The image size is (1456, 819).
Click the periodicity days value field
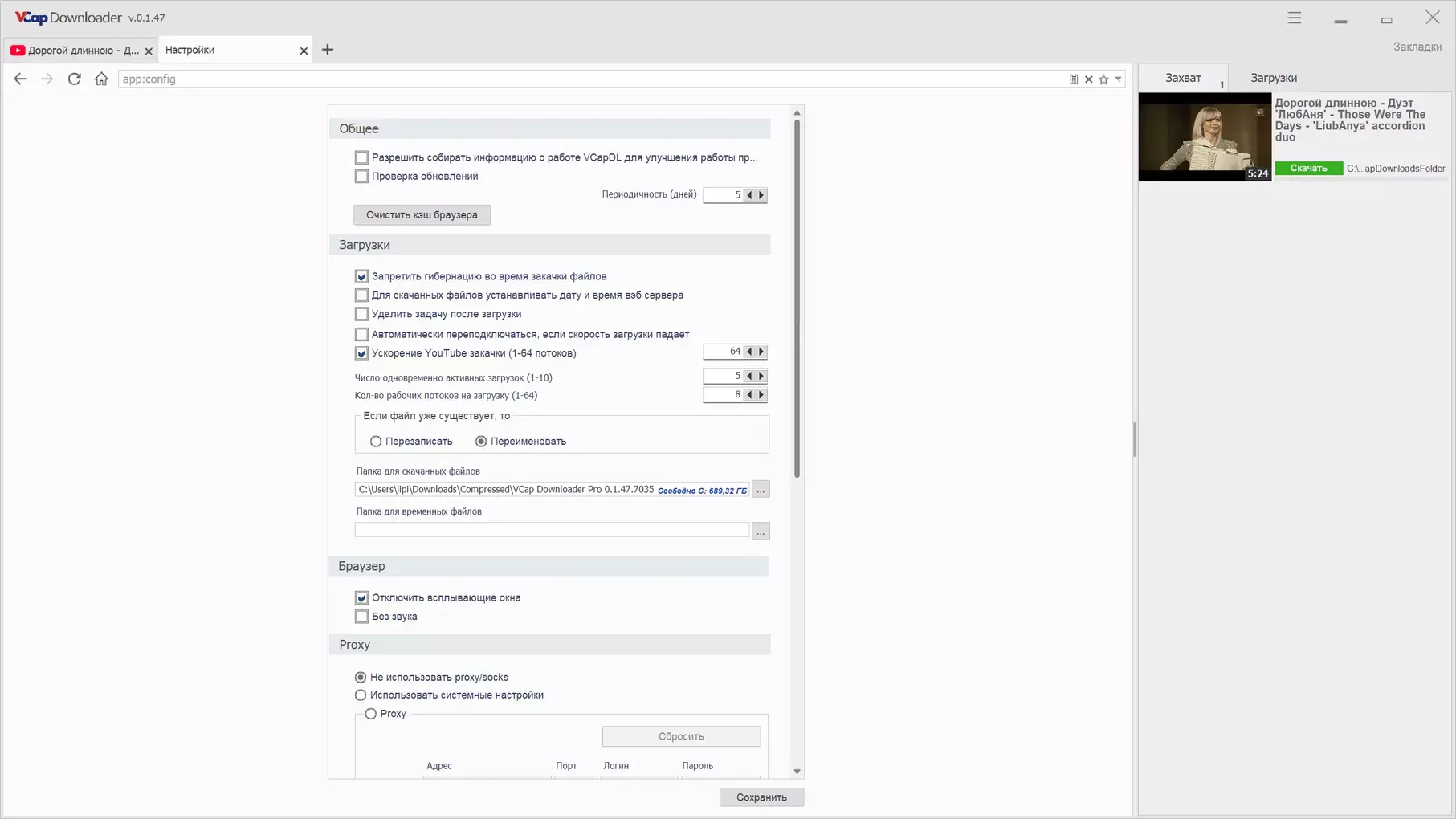723,195
